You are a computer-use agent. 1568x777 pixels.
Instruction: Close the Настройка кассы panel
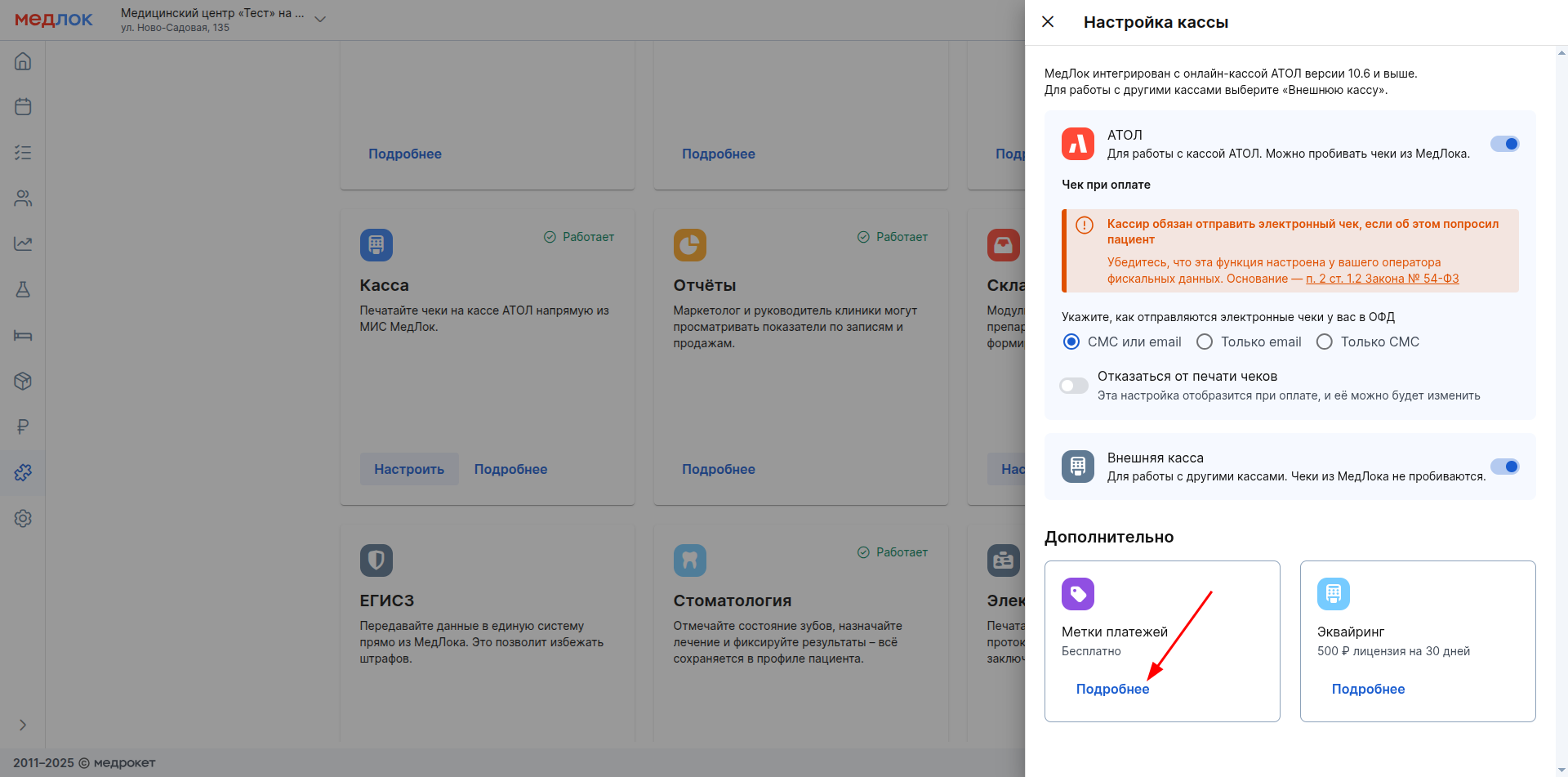tap(1048, 22)
